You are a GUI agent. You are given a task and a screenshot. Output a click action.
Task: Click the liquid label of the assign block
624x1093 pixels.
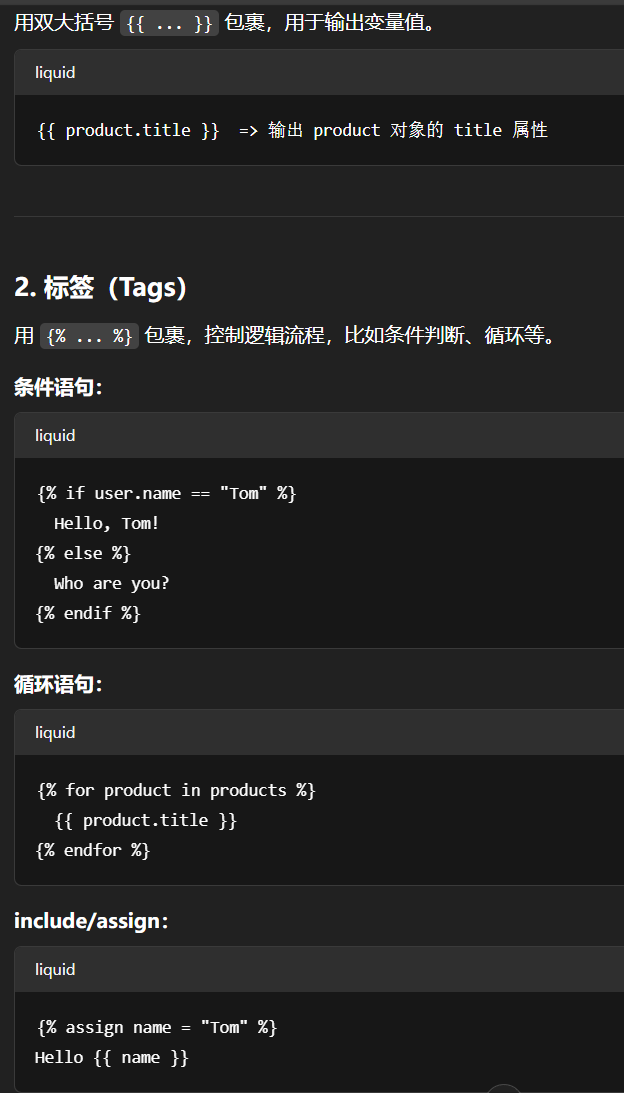55,970
